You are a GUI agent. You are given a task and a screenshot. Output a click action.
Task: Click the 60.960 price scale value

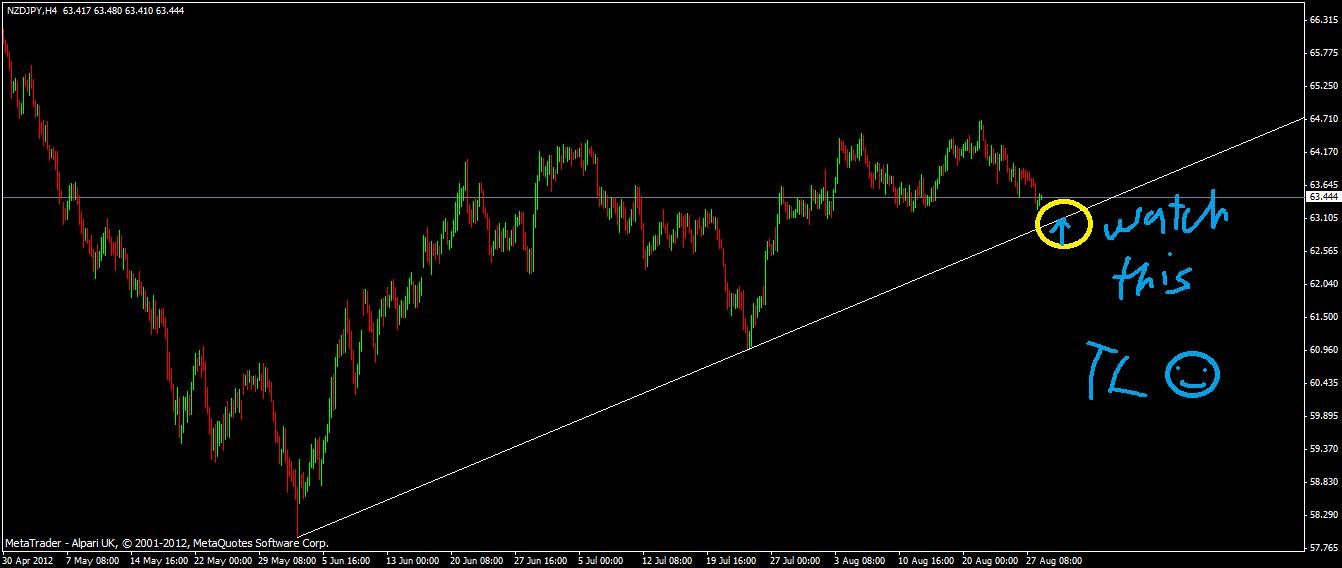(x=1324, y=350)
